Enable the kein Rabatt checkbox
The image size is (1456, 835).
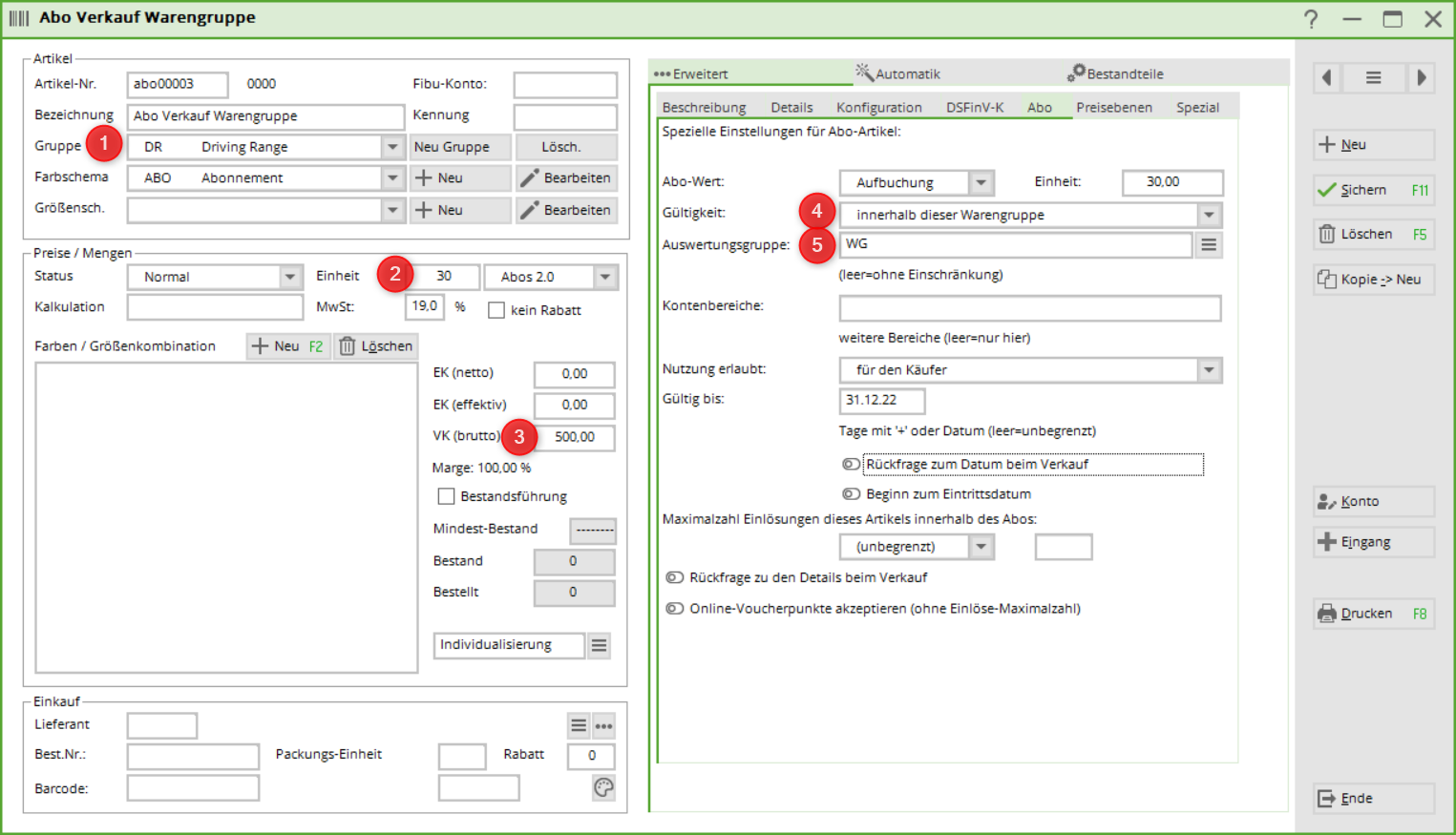point(496,310)
